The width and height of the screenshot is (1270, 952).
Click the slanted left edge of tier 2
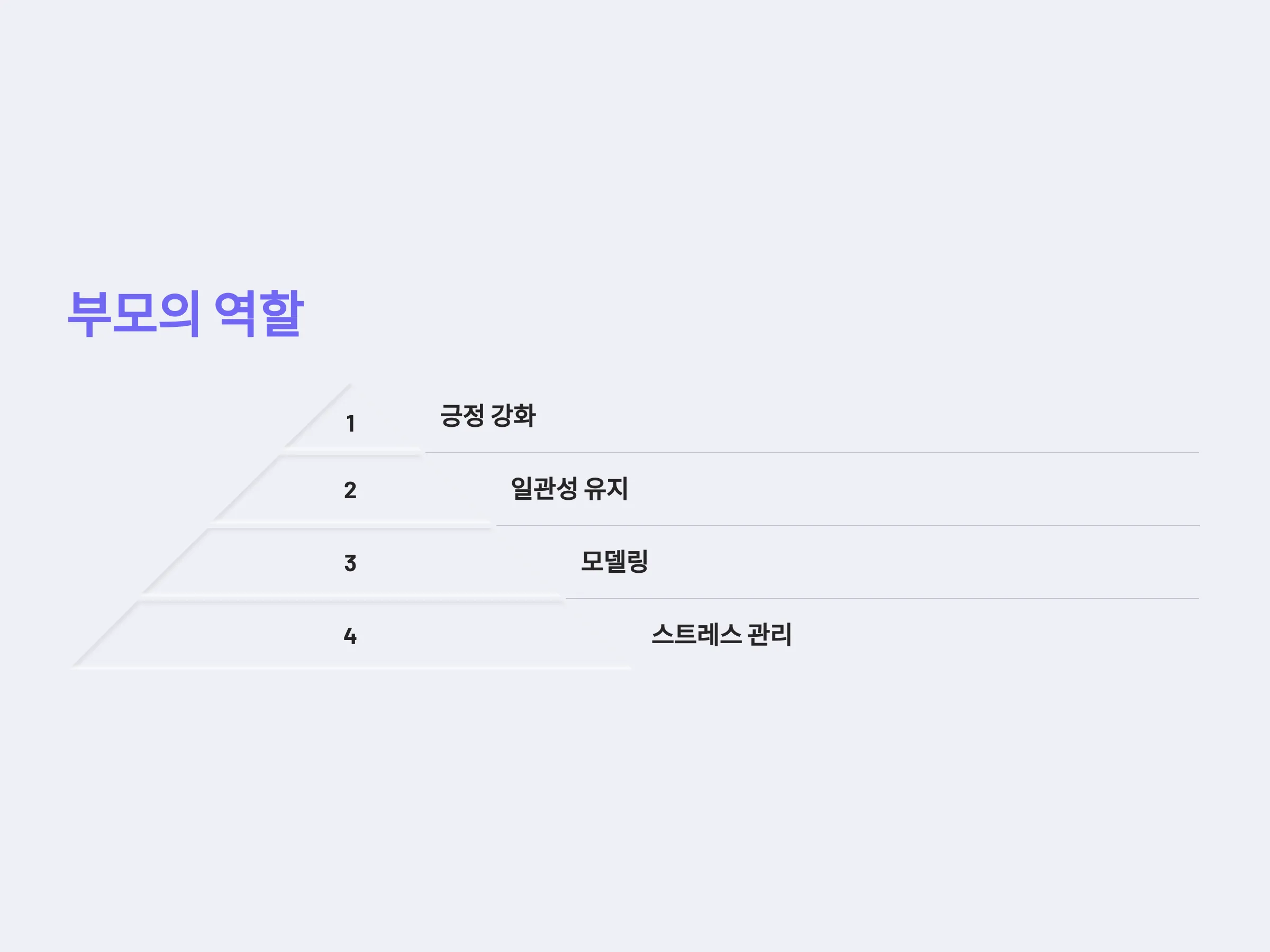click(x=246, y=488)
